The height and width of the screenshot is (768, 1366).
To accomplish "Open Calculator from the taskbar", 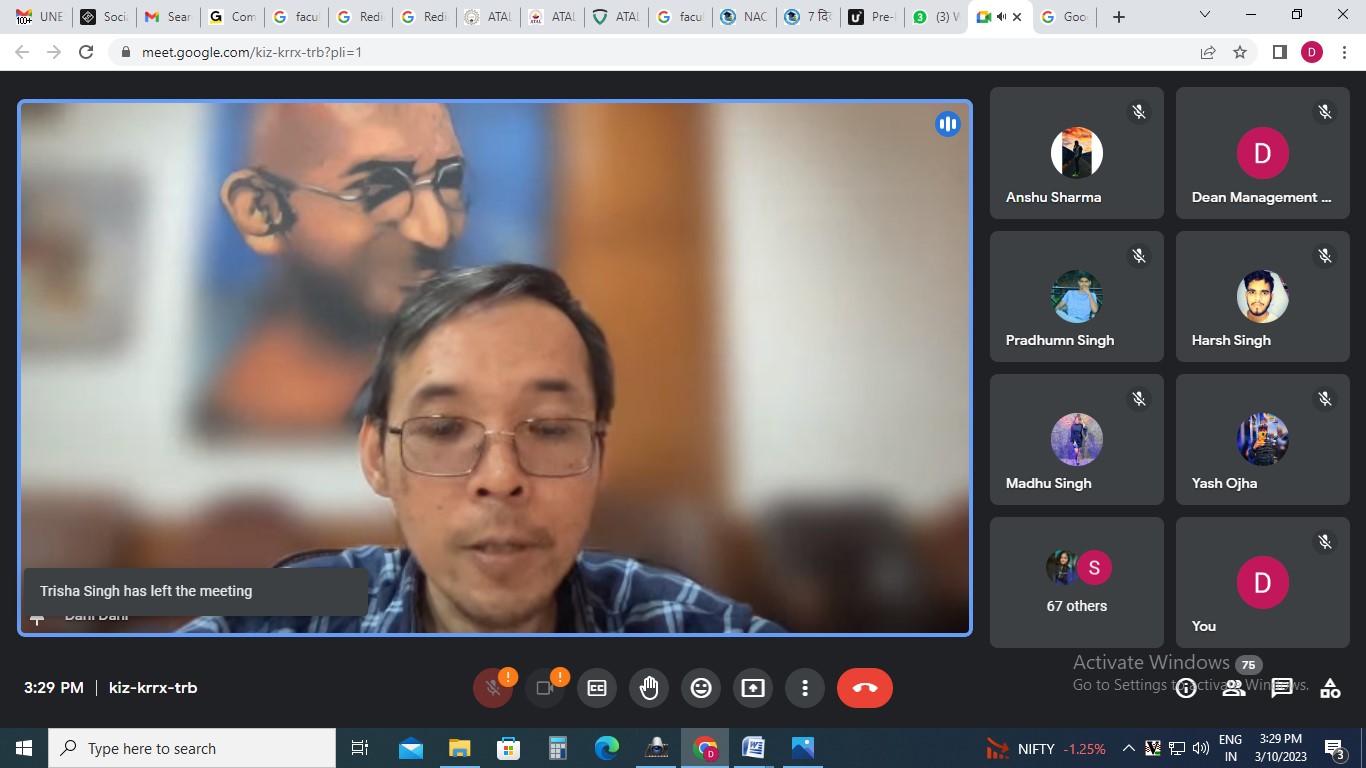I will 557,748.
